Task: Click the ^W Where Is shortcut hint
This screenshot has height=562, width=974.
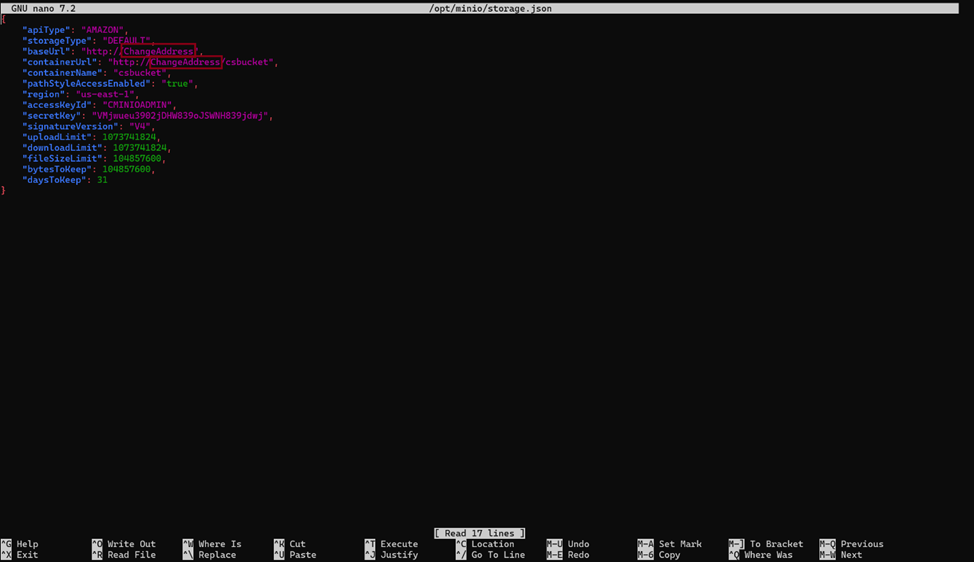Action: click(x=212, y=544)
